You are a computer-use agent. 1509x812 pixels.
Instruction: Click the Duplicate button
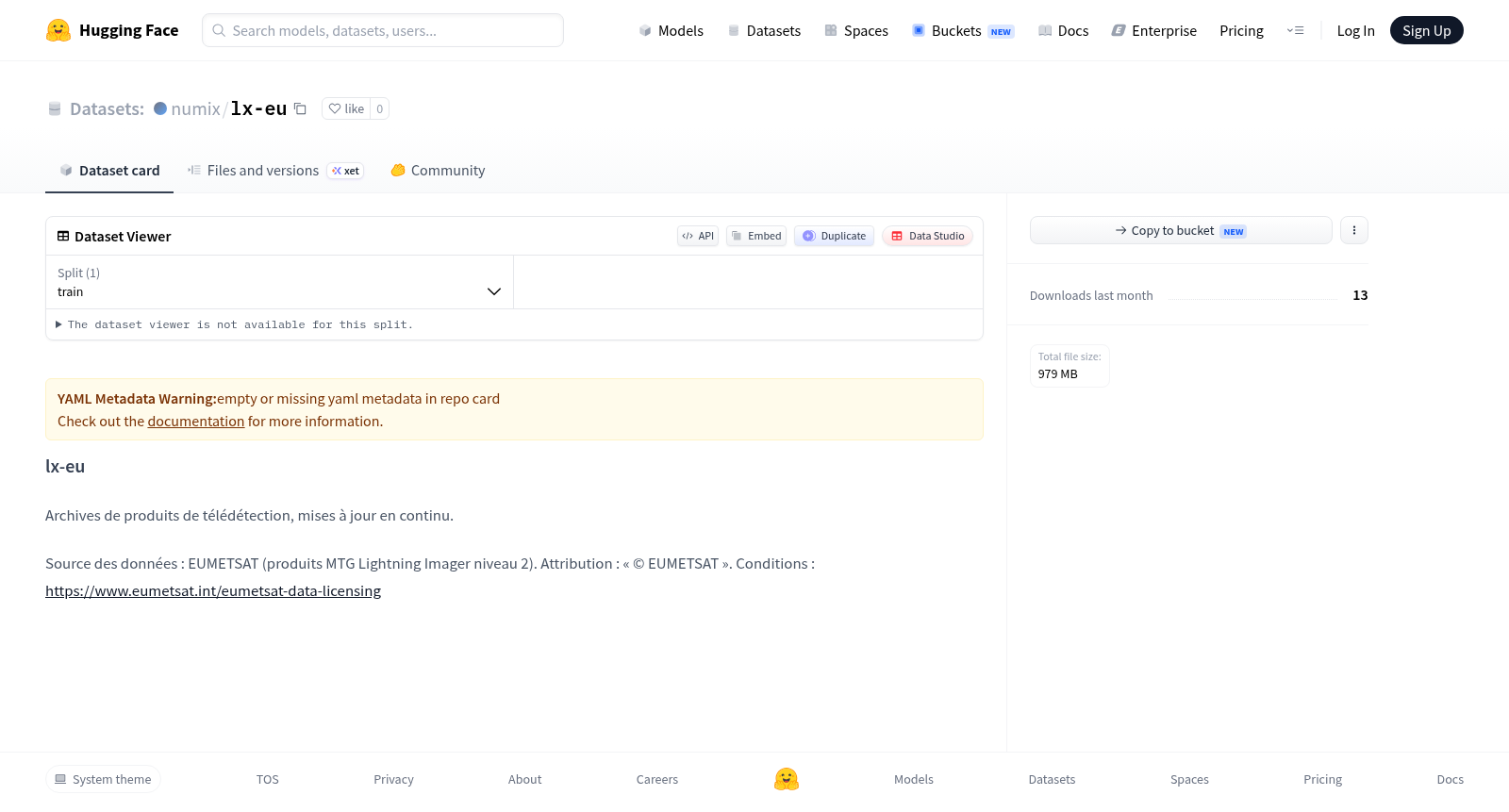click(834, 236)
